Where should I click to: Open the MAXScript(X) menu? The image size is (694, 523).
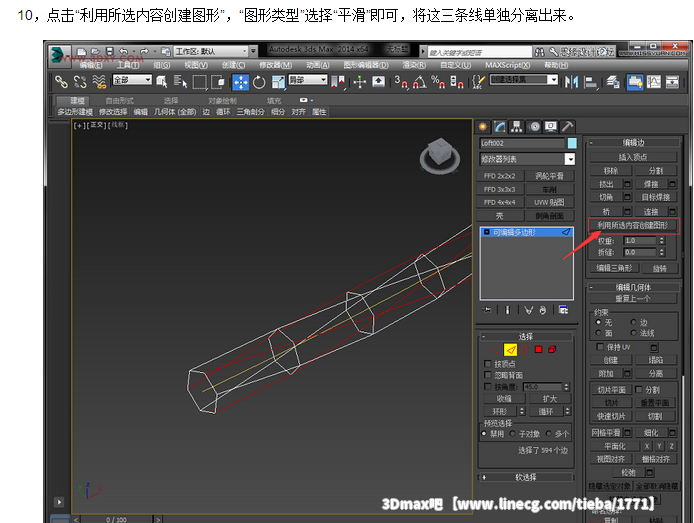tap(507, 65)
